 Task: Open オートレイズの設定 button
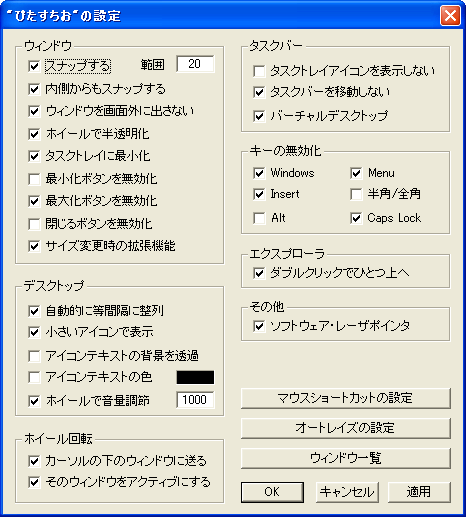point(346,428)
